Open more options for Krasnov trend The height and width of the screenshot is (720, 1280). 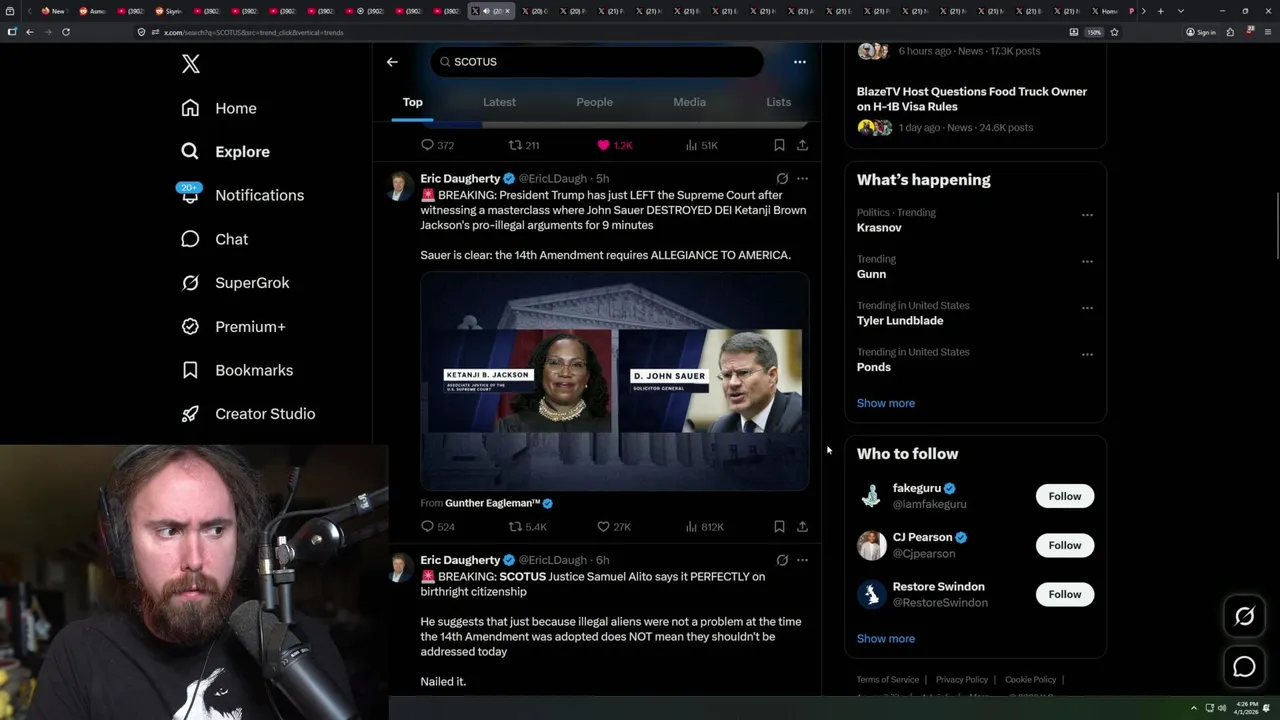tap(1087, 215)
